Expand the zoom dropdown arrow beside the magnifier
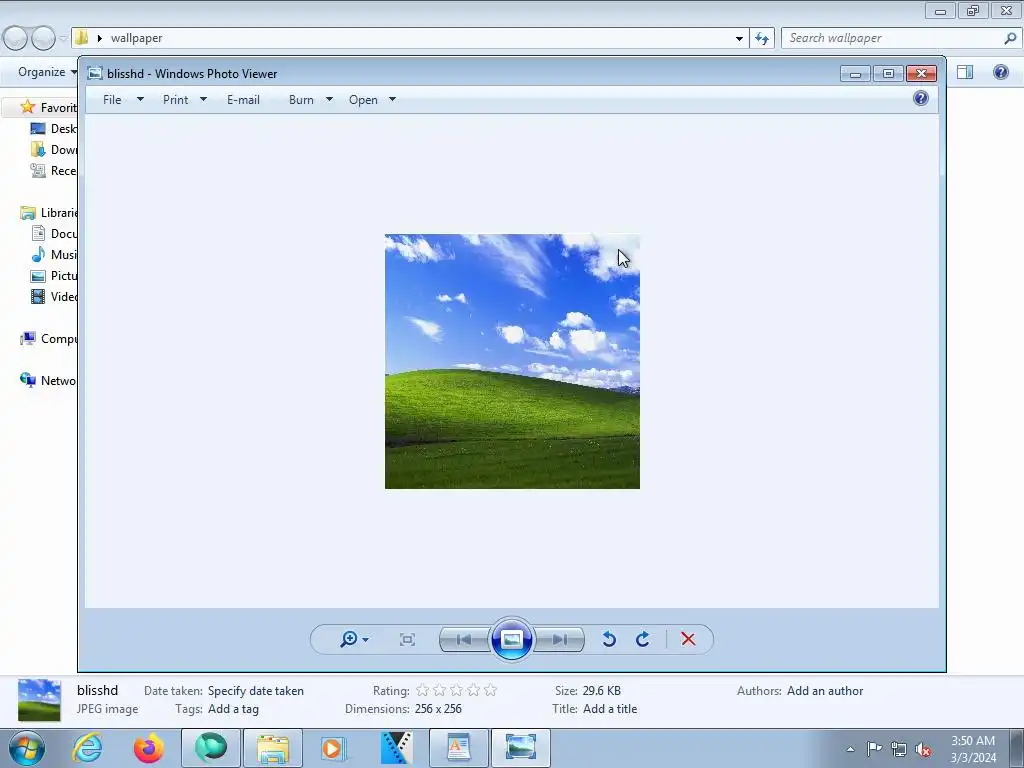The width and height of the screenshot is (1024, 768). 366,640
